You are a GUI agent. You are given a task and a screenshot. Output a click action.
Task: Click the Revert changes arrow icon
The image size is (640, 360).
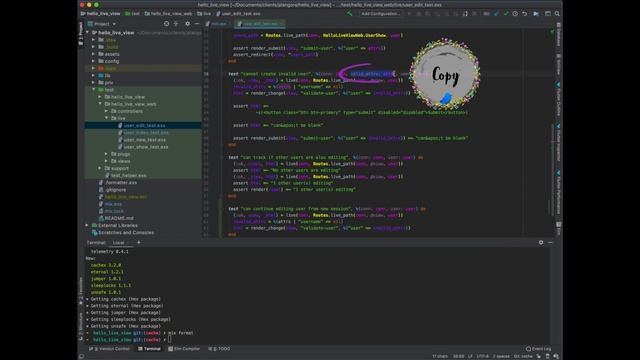[524, 13]
